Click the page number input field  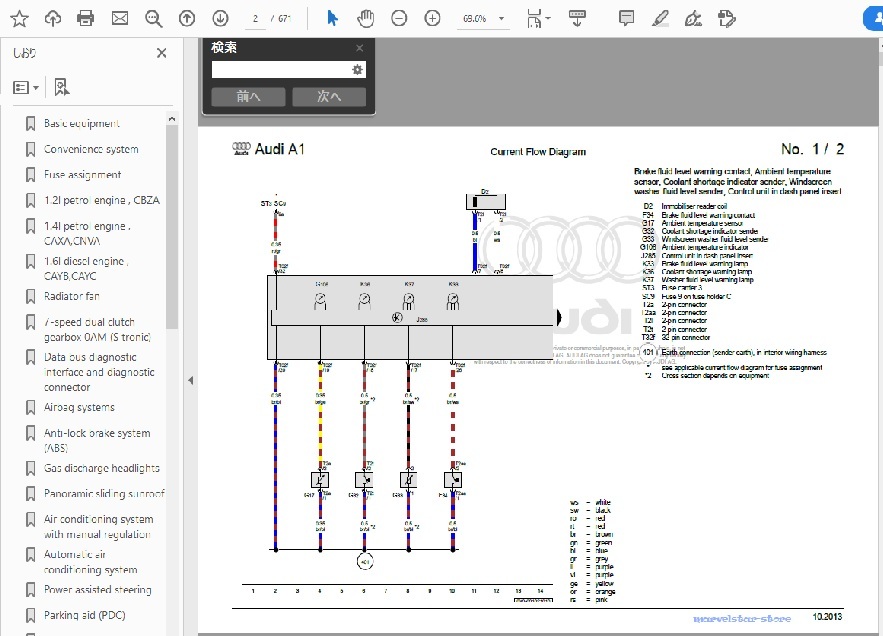(x=255, y=19)
